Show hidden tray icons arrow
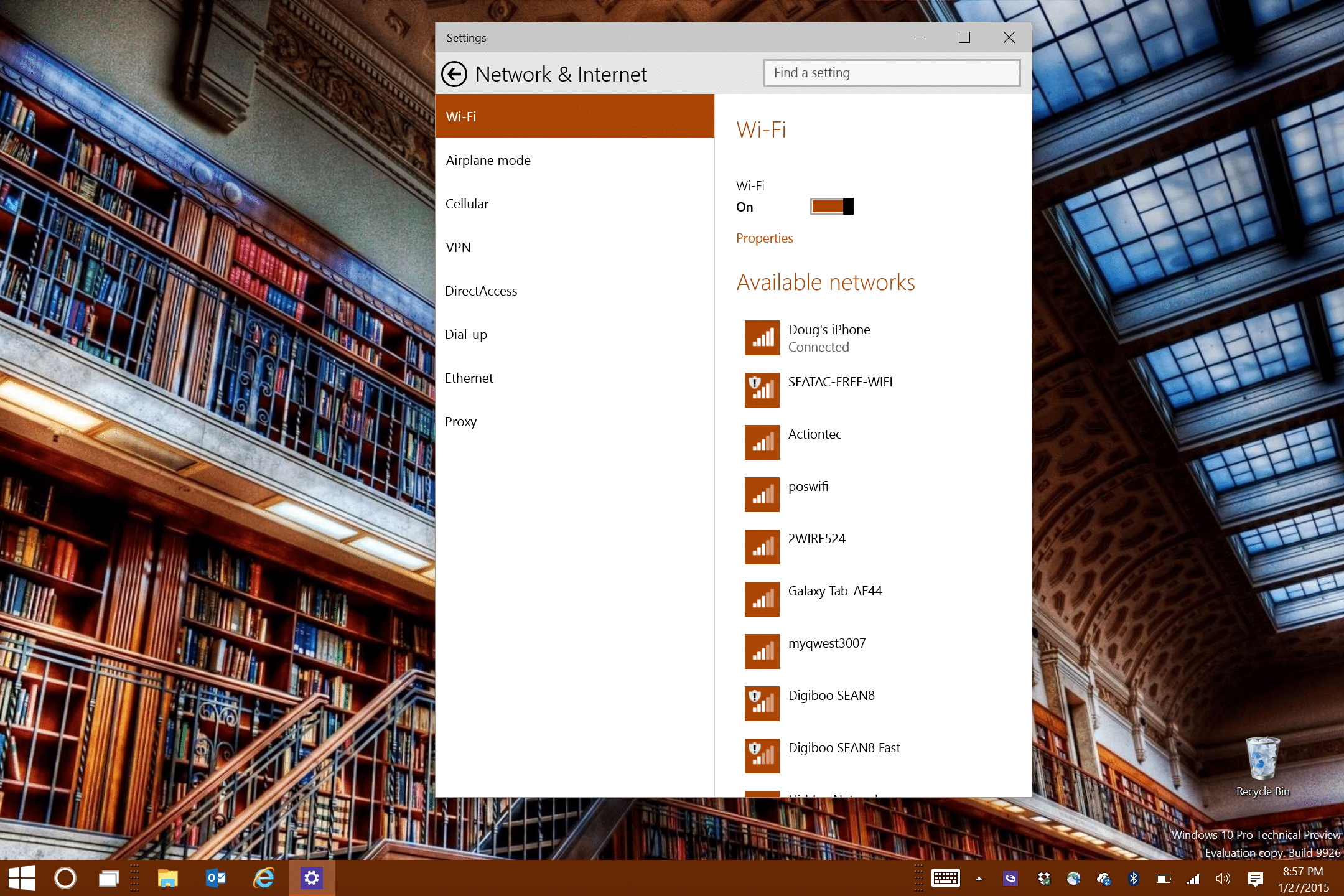 tap(979, 879)
